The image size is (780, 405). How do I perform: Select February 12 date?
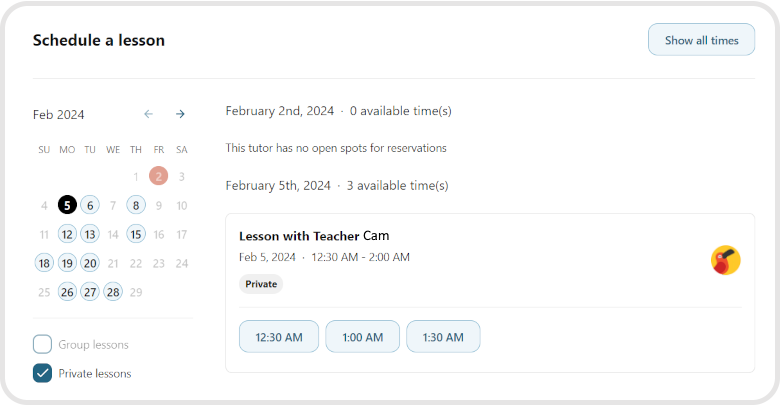67,234
